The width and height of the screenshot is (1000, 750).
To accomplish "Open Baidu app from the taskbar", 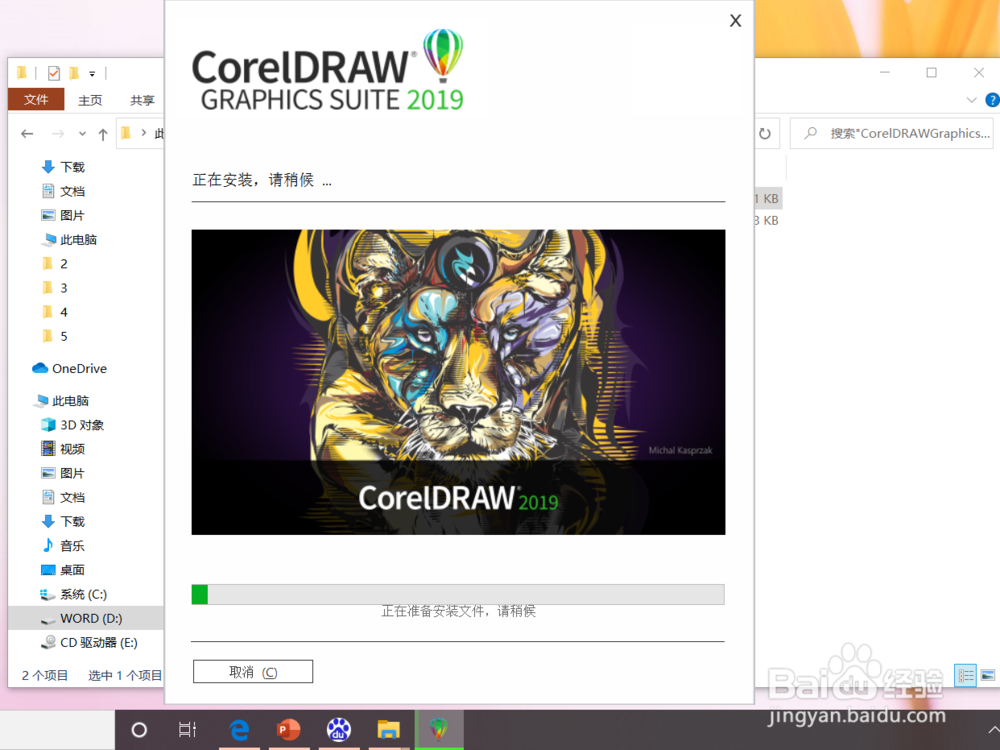I will (339, 730).
